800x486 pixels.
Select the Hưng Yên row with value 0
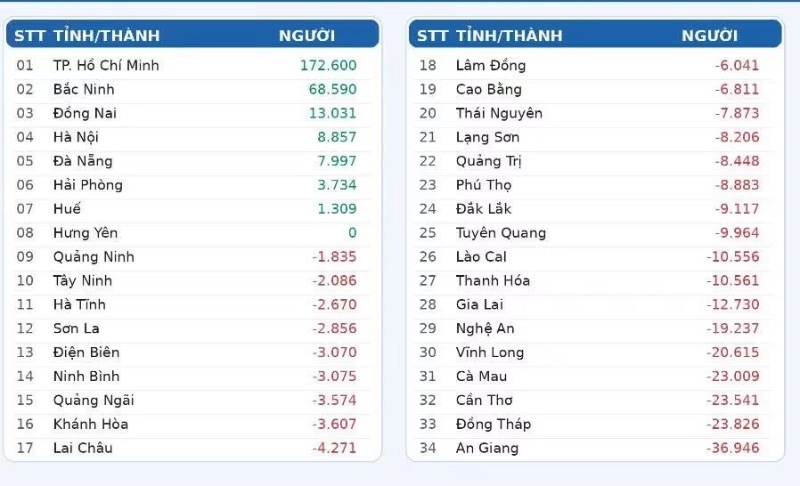click(192, 233)
